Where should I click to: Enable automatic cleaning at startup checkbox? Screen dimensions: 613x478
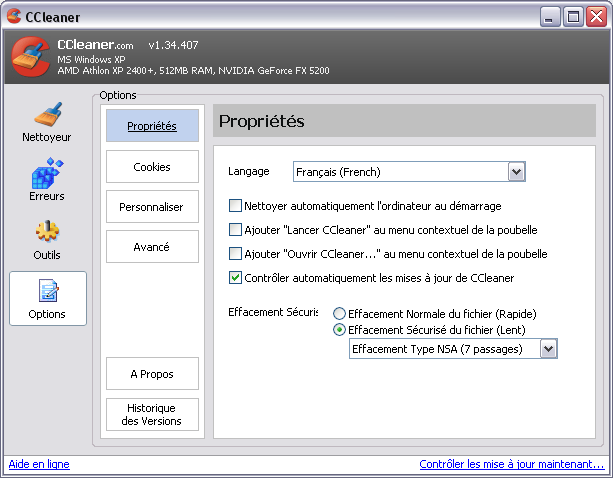[x=236, y=206]
